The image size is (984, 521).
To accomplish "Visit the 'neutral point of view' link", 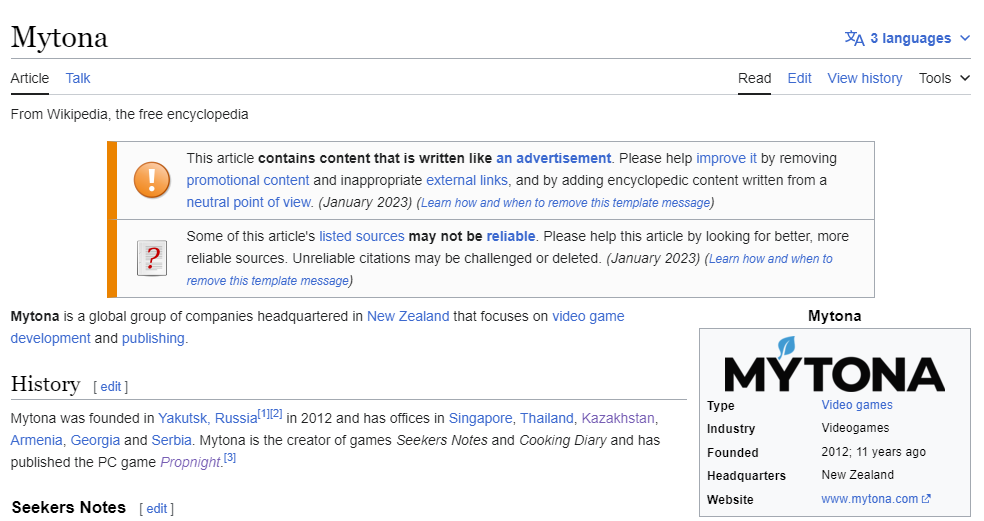I will (249, 202).
